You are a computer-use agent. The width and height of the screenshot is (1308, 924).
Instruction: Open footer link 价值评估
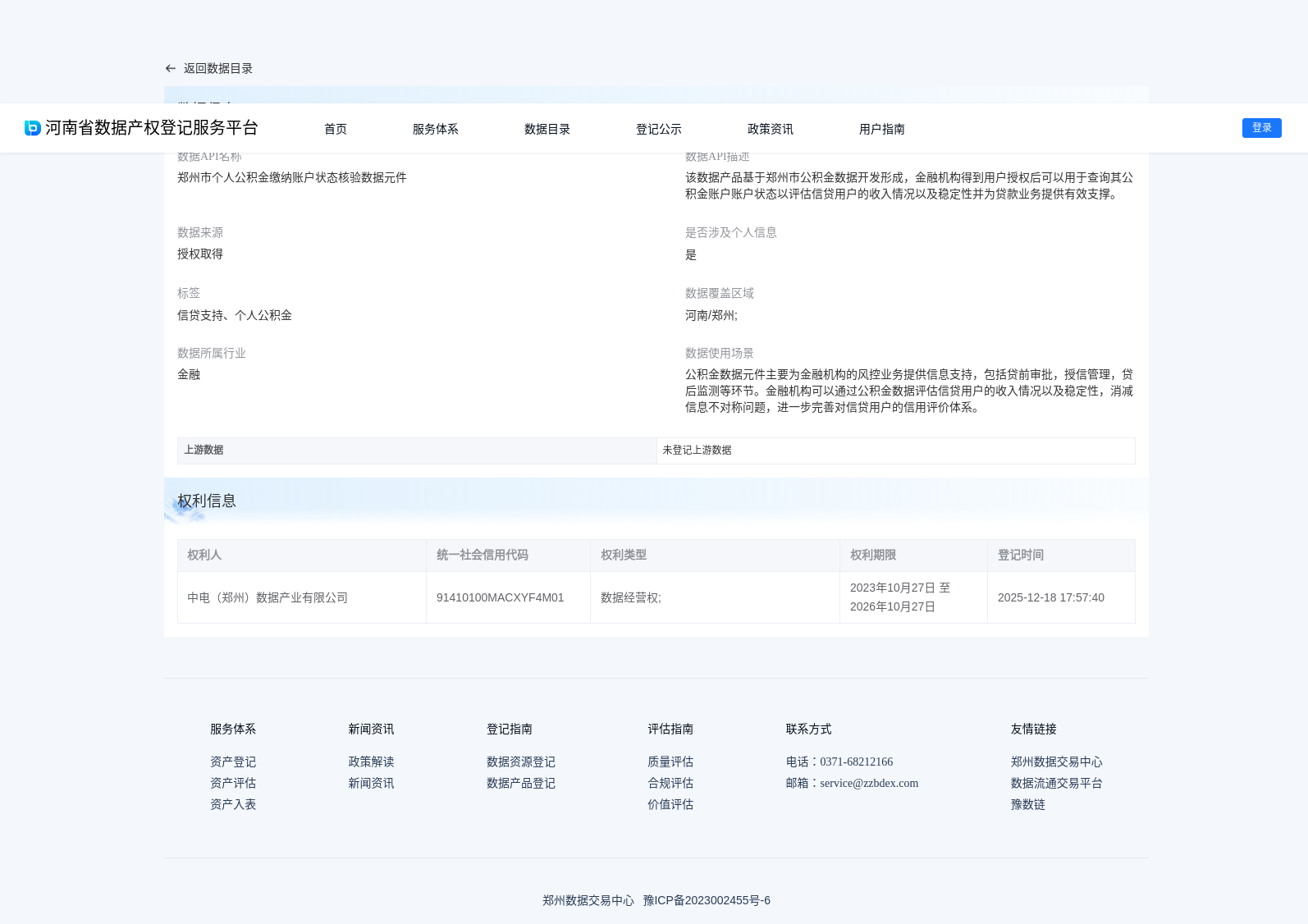(670, 805)
